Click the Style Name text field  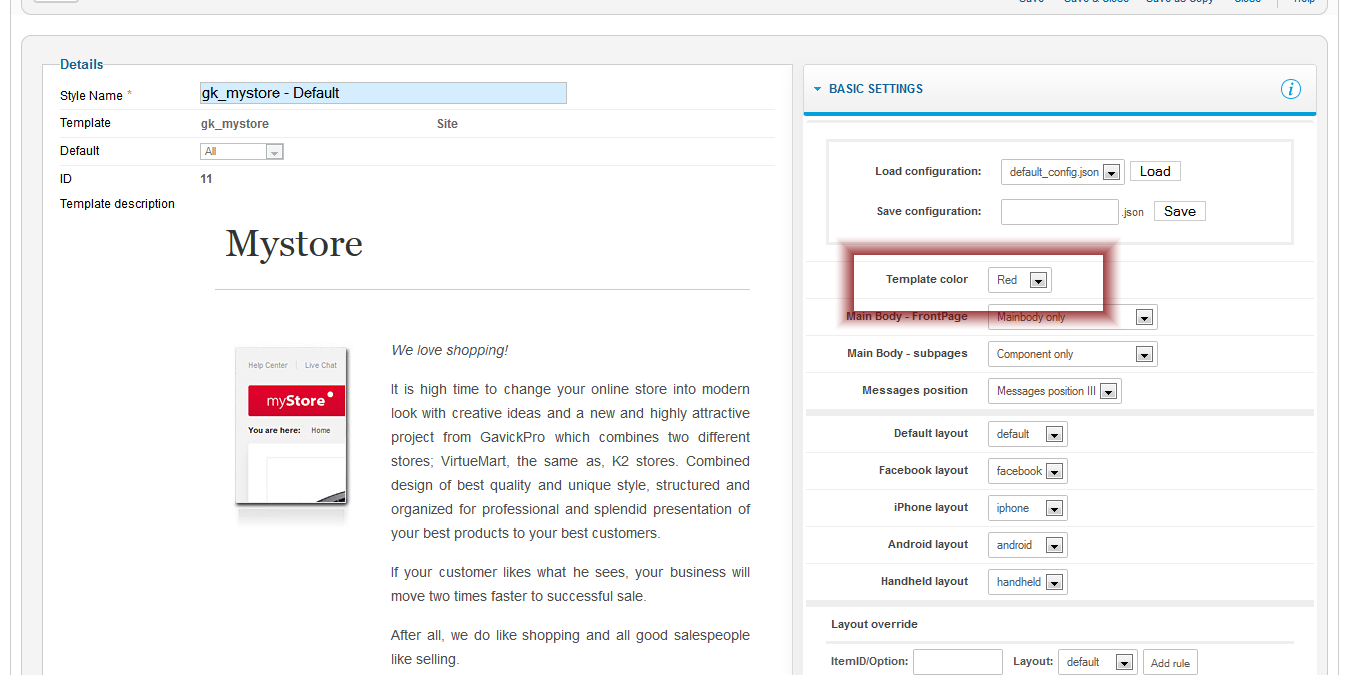pos(383,93)
